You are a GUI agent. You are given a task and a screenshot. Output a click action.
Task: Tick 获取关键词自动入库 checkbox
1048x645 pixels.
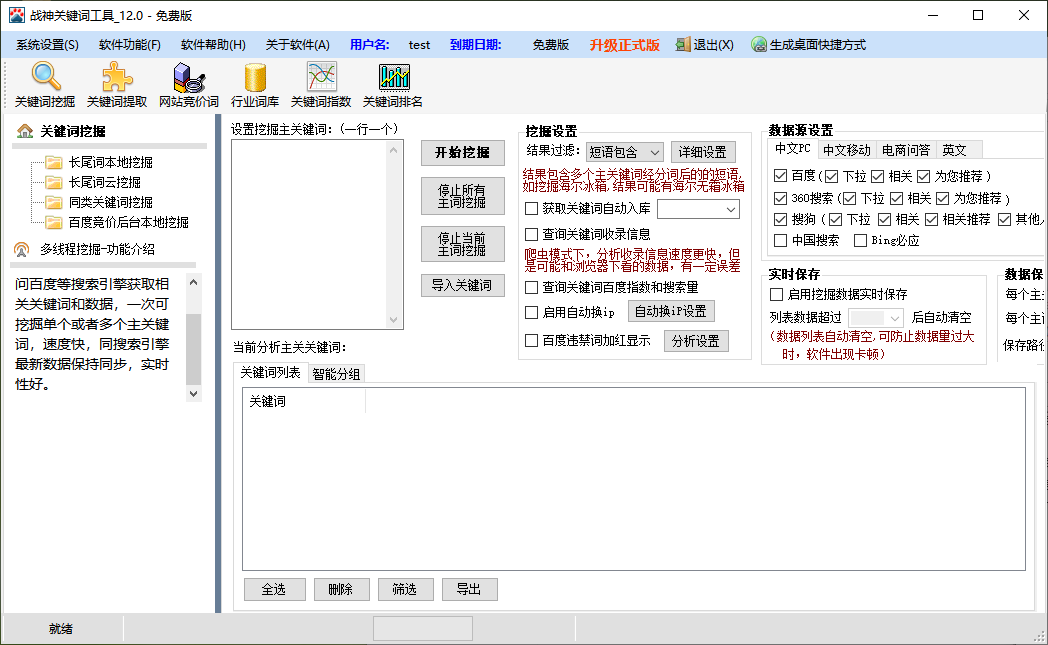(x=531, y=209)
